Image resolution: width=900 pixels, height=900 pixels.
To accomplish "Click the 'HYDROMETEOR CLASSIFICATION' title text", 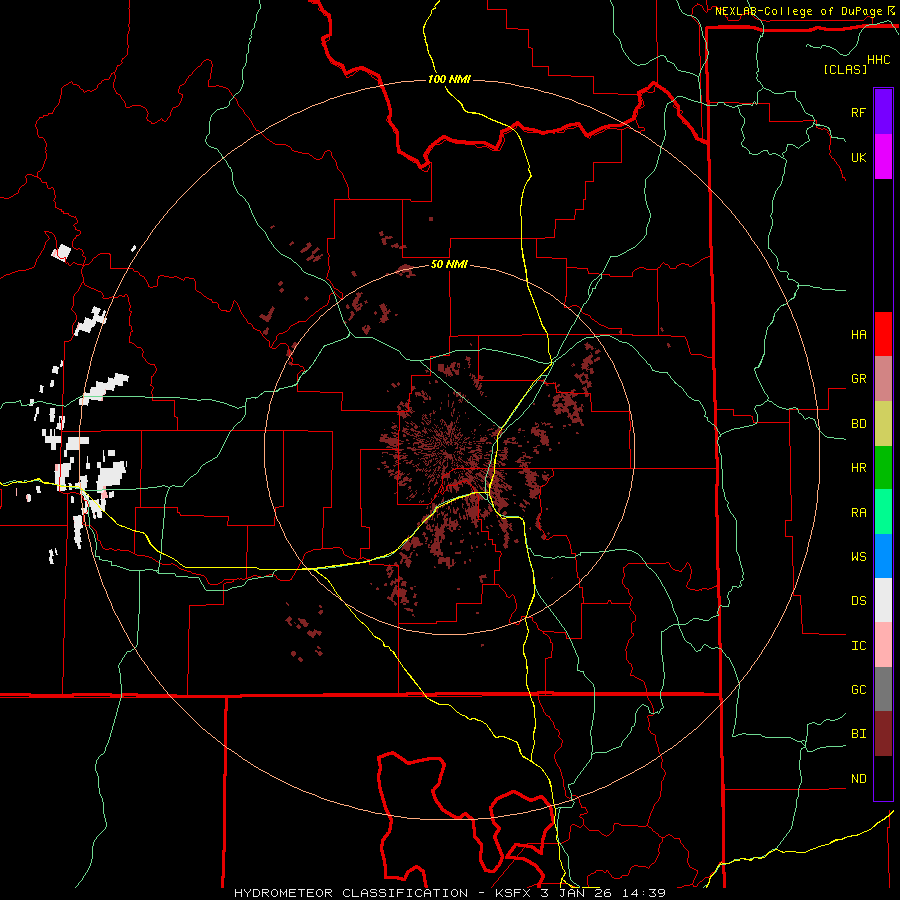I will click(351, 893).
